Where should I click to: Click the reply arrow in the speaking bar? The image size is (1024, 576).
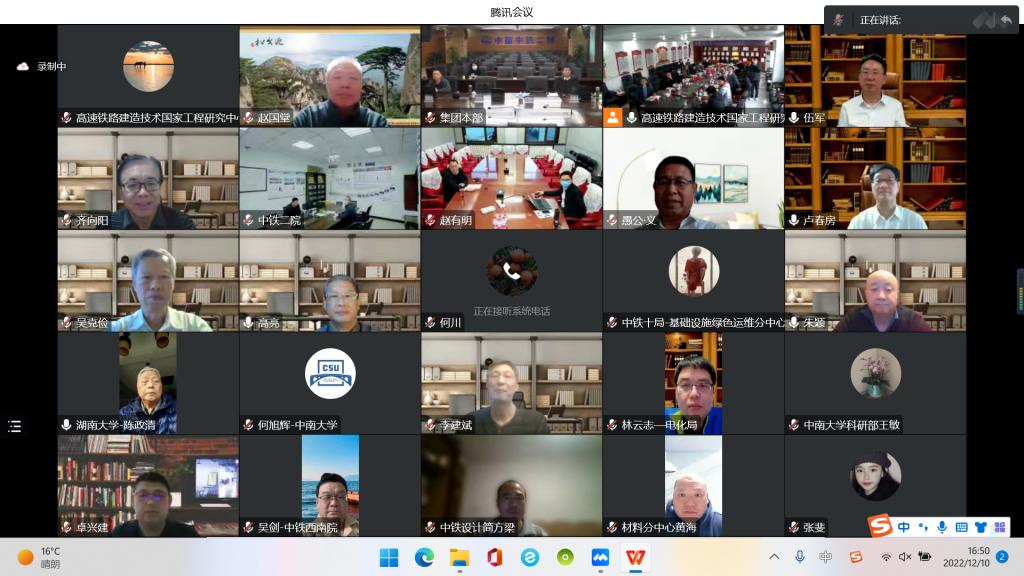(1005, 20)
